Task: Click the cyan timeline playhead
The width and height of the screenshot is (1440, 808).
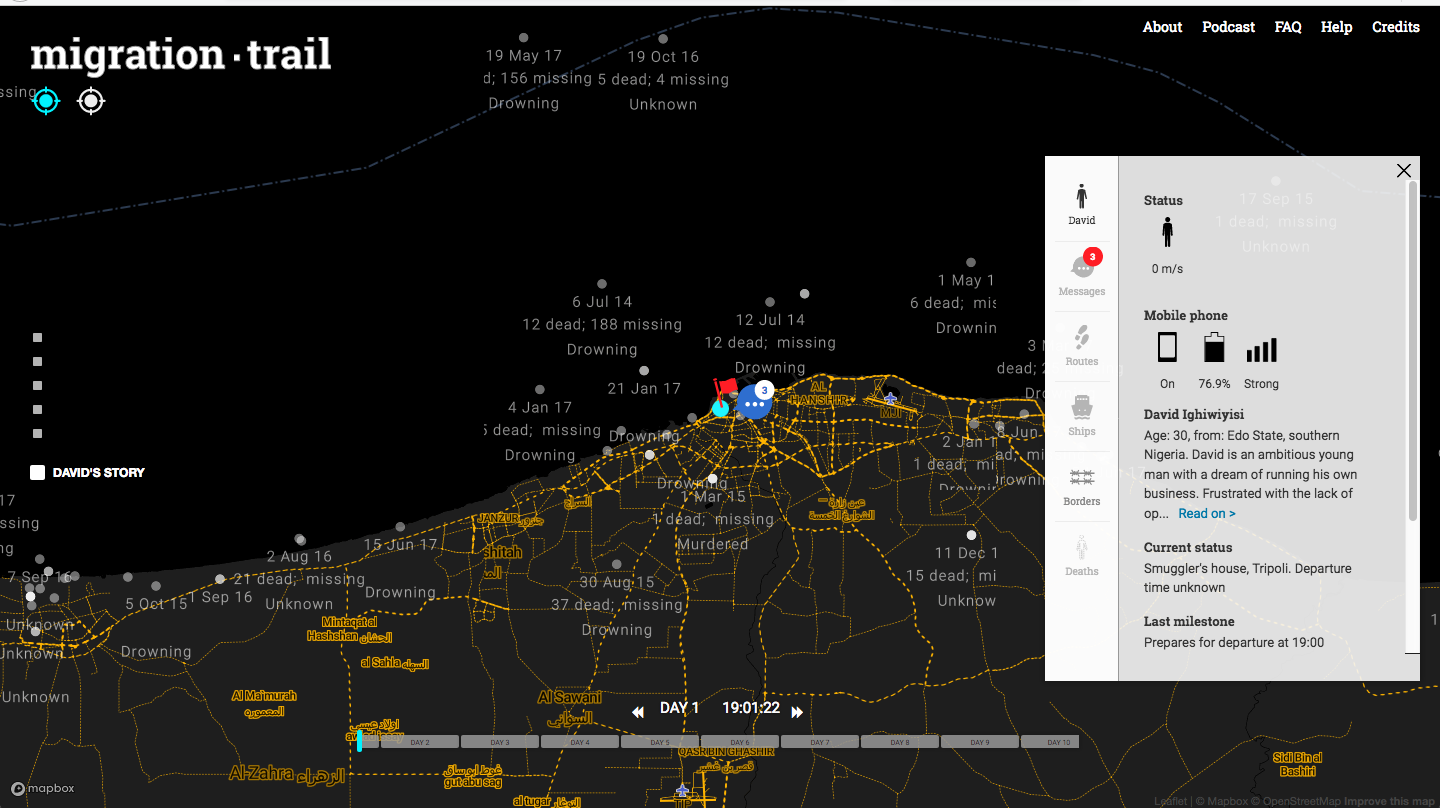Action: (x=359, y=741)
